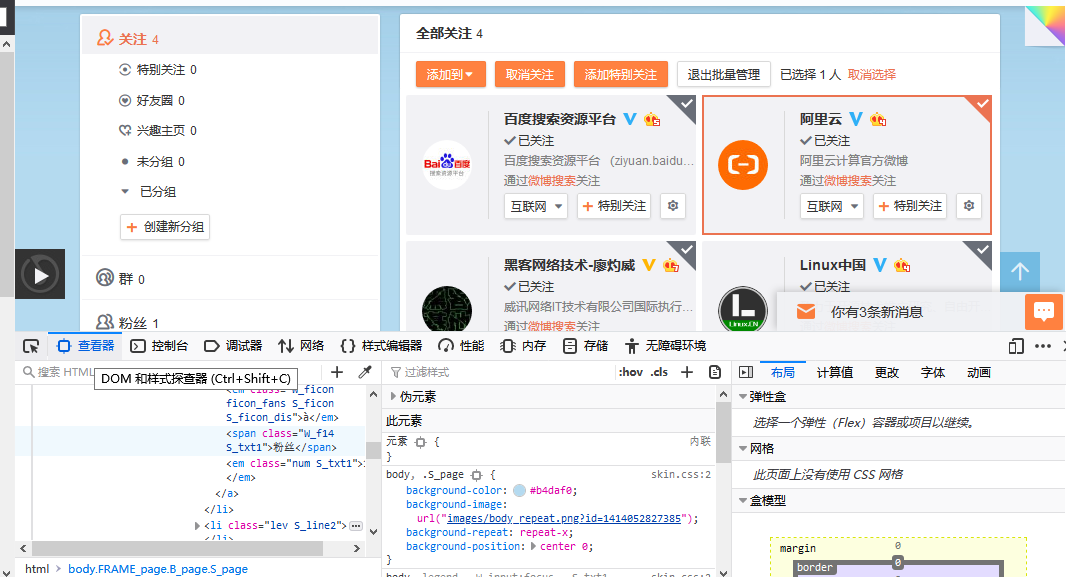
Task: Click the 阿里云 orange avatar
Action: [x=743, y=165]
